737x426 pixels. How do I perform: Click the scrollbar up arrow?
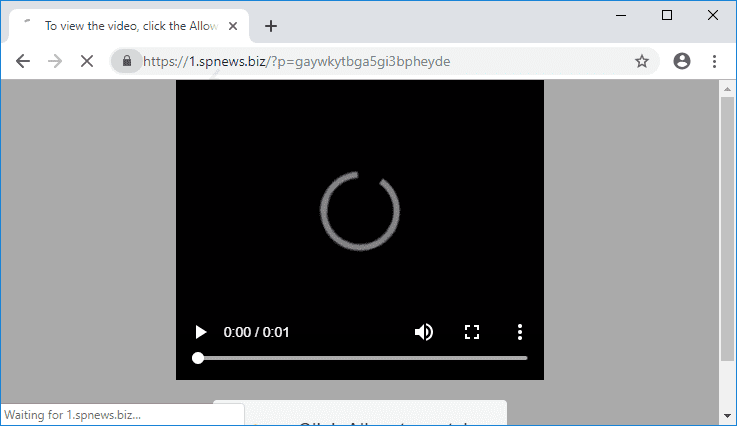(x=727, y=89)
